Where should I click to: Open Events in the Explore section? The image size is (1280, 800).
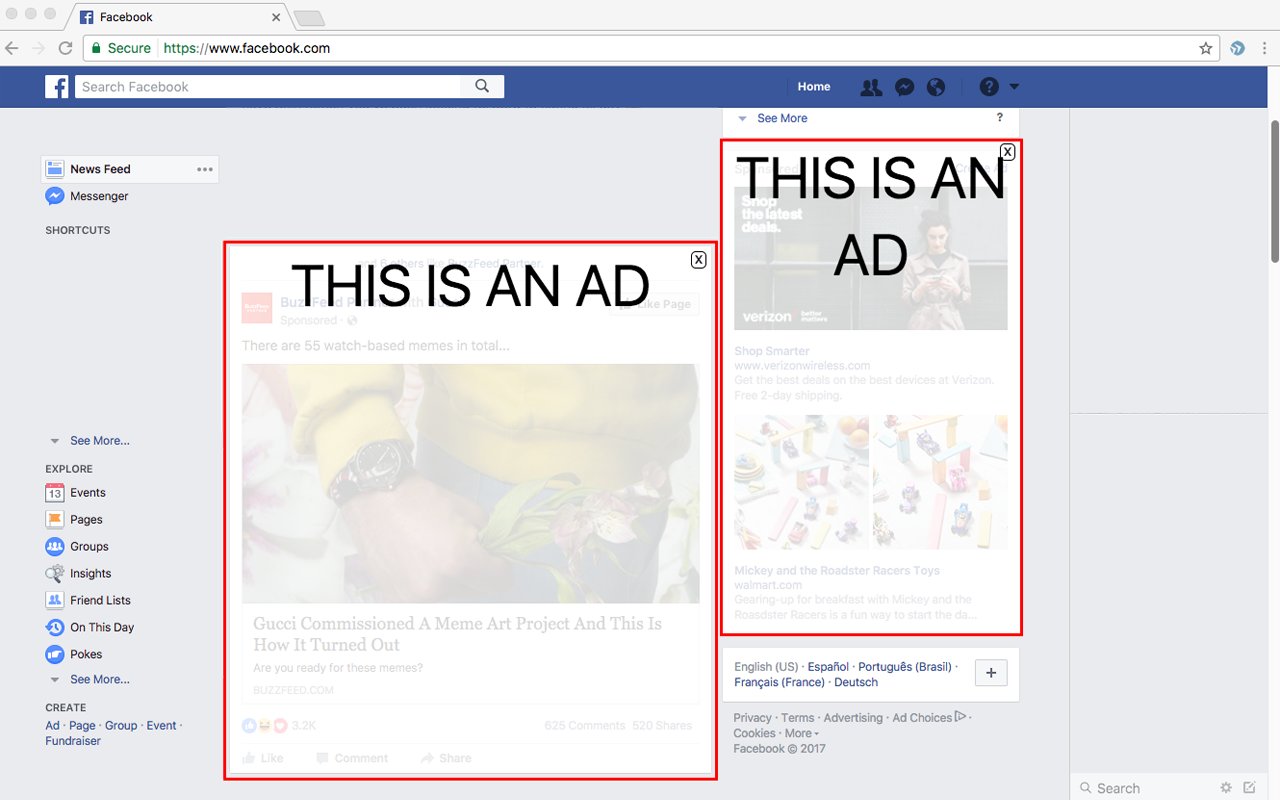88,492
